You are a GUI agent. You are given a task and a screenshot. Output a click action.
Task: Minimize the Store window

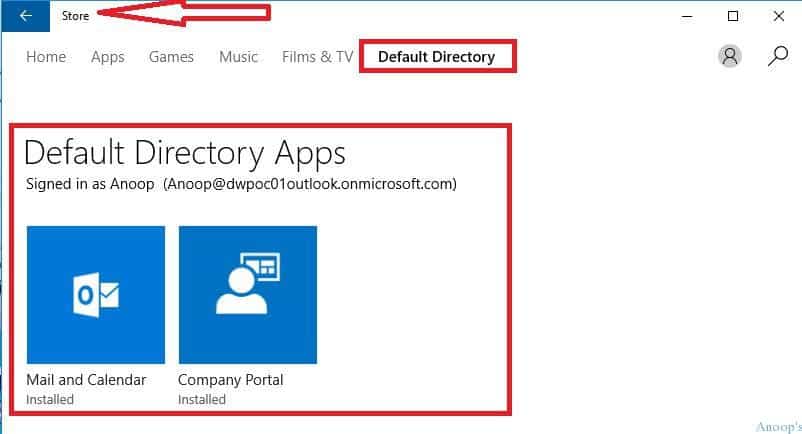click(687, 16)
